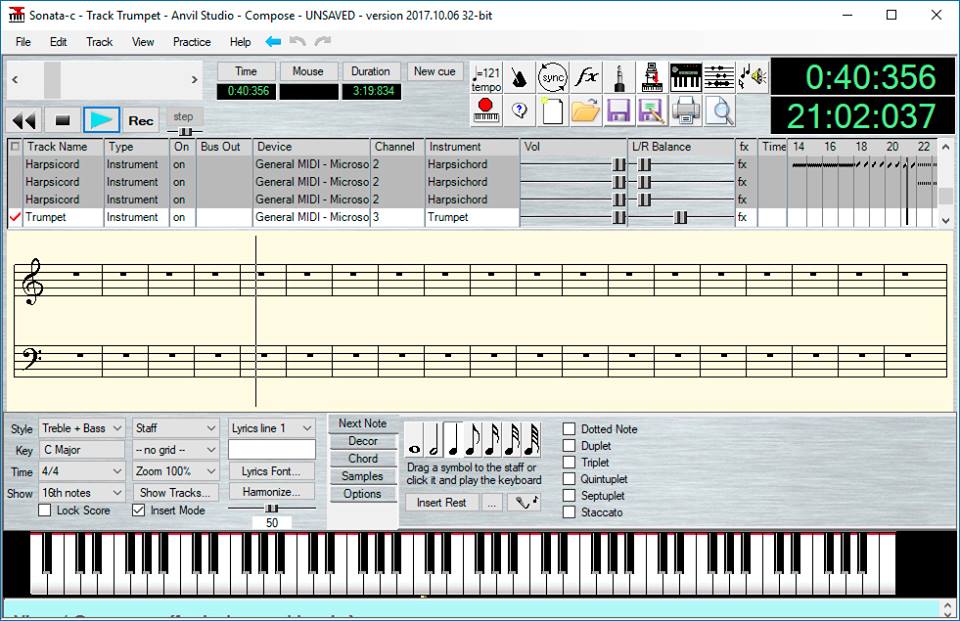
Task: Enable the Dotted Note checkbox
Action: coord(570,428)
